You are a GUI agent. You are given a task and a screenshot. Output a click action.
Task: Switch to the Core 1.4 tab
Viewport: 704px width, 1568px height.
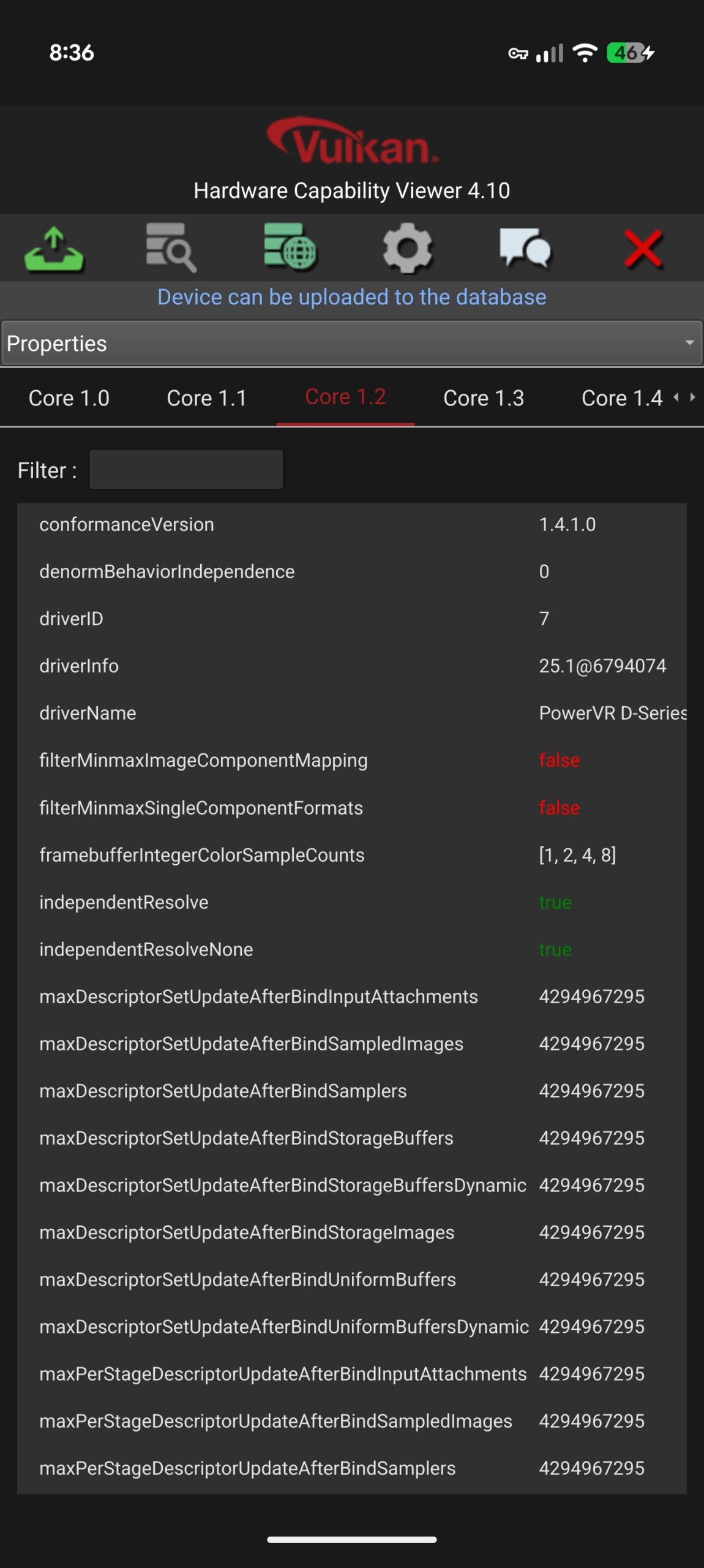click(x=622, y=398)
